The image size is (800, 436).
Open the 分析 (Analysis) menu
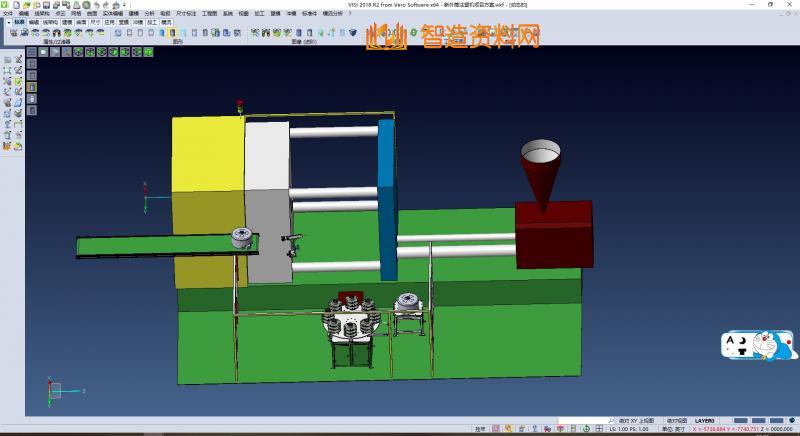149,13
